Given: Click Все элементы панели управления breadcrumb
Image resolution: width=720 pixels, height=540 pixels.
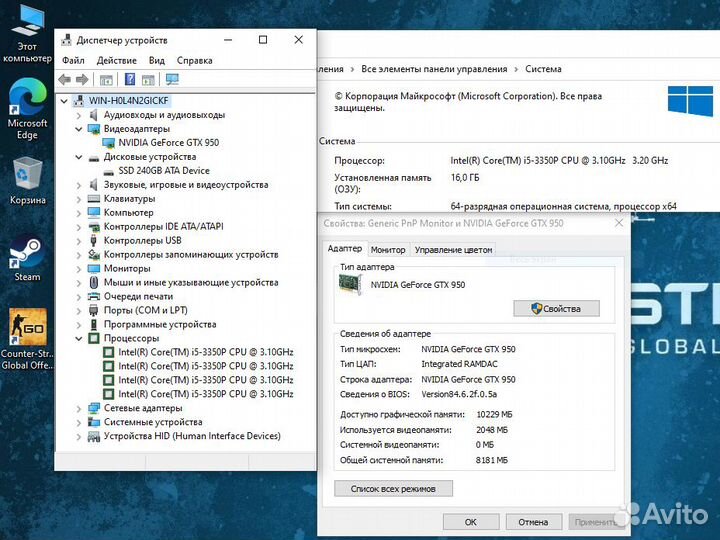Looking at the screenshot, I should point(434,69).
